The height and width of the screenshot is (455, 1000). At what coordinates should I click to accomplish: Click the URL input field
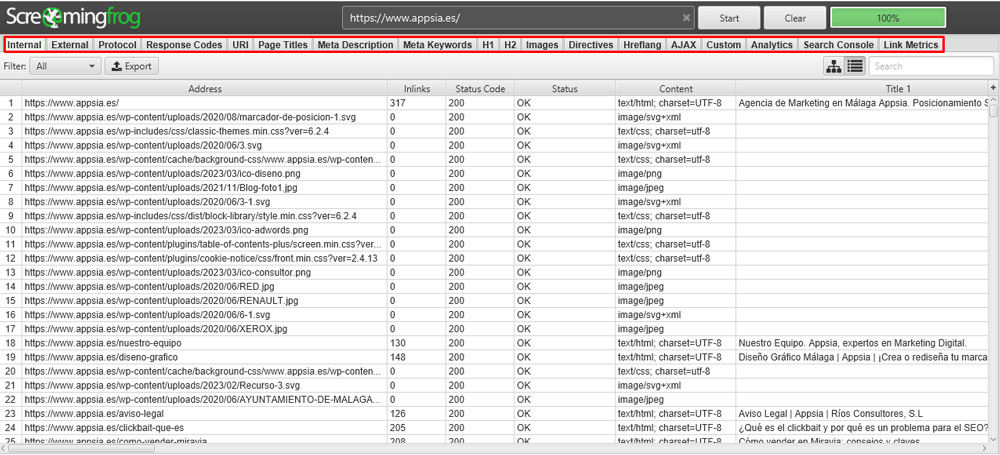(x=518, y=18)
